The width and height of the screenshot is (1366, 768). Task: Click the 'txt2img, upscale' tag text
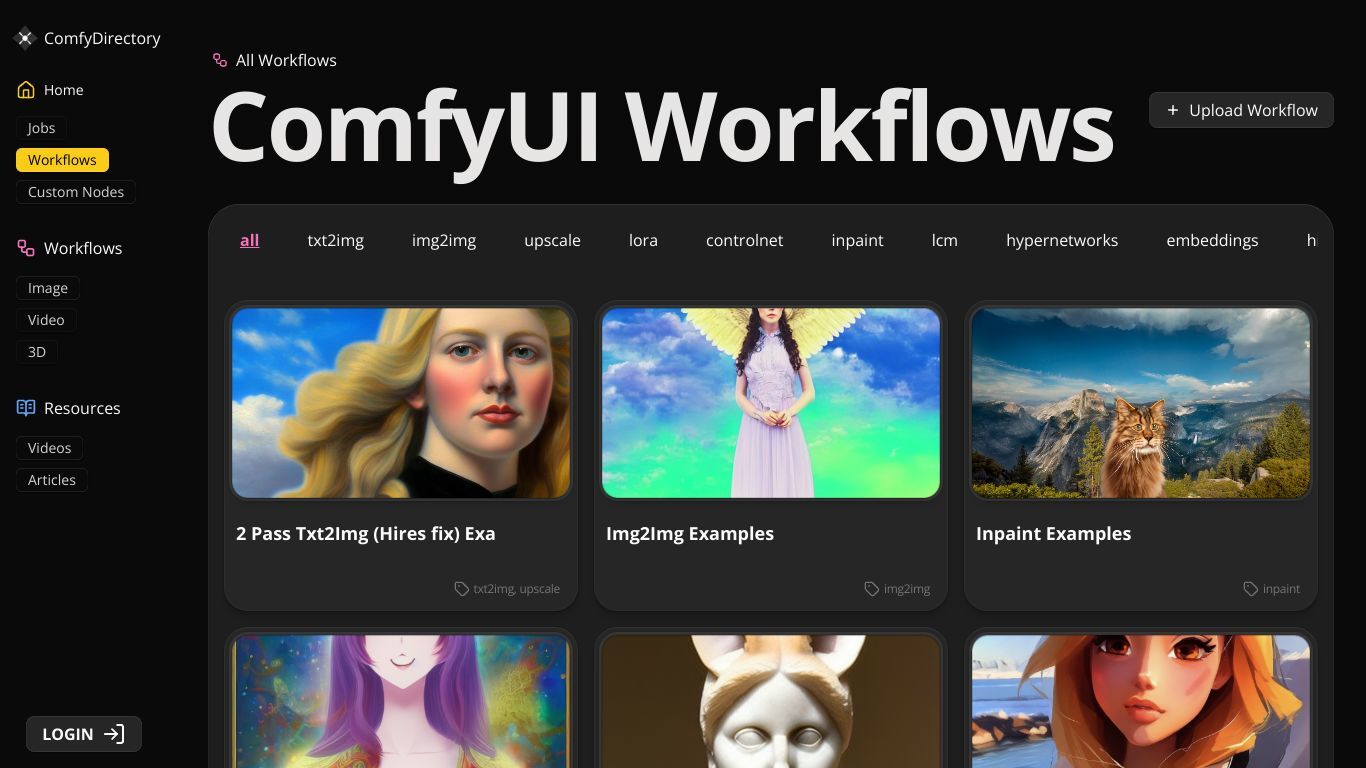(517, 589)
